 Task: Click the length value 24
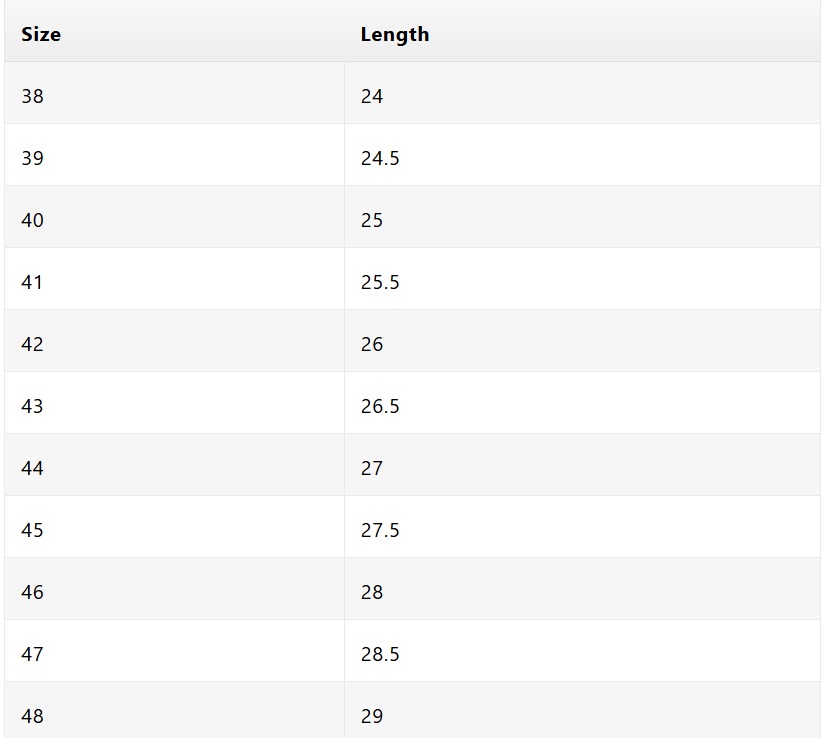coord(372,96)
